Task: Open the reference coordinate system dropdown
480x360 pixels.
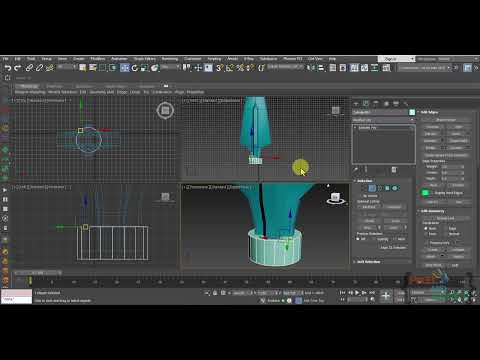Action: pos(170,67)
